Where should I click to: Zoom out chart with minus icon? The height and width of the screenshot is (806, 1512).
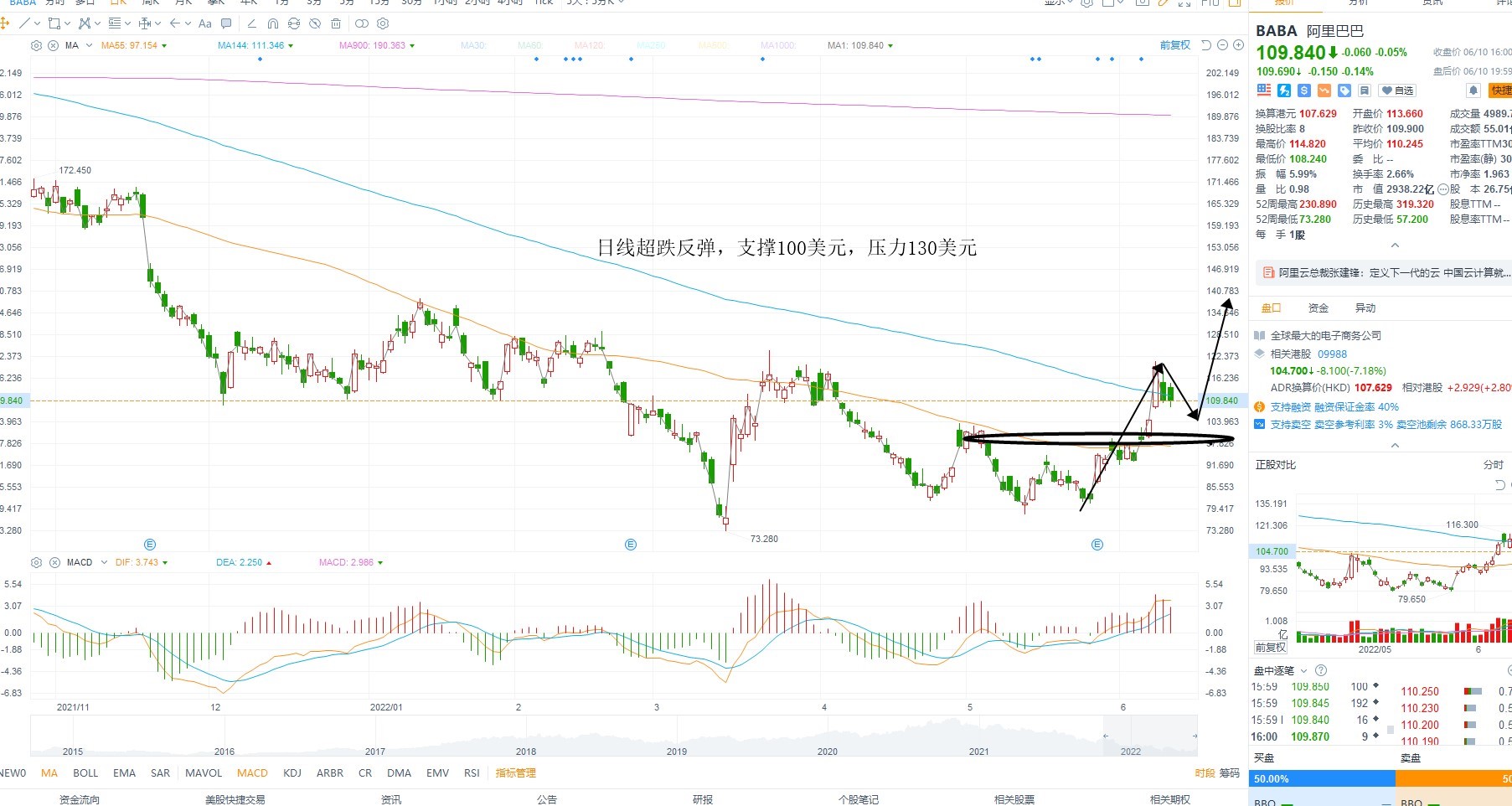(1222, 45)
